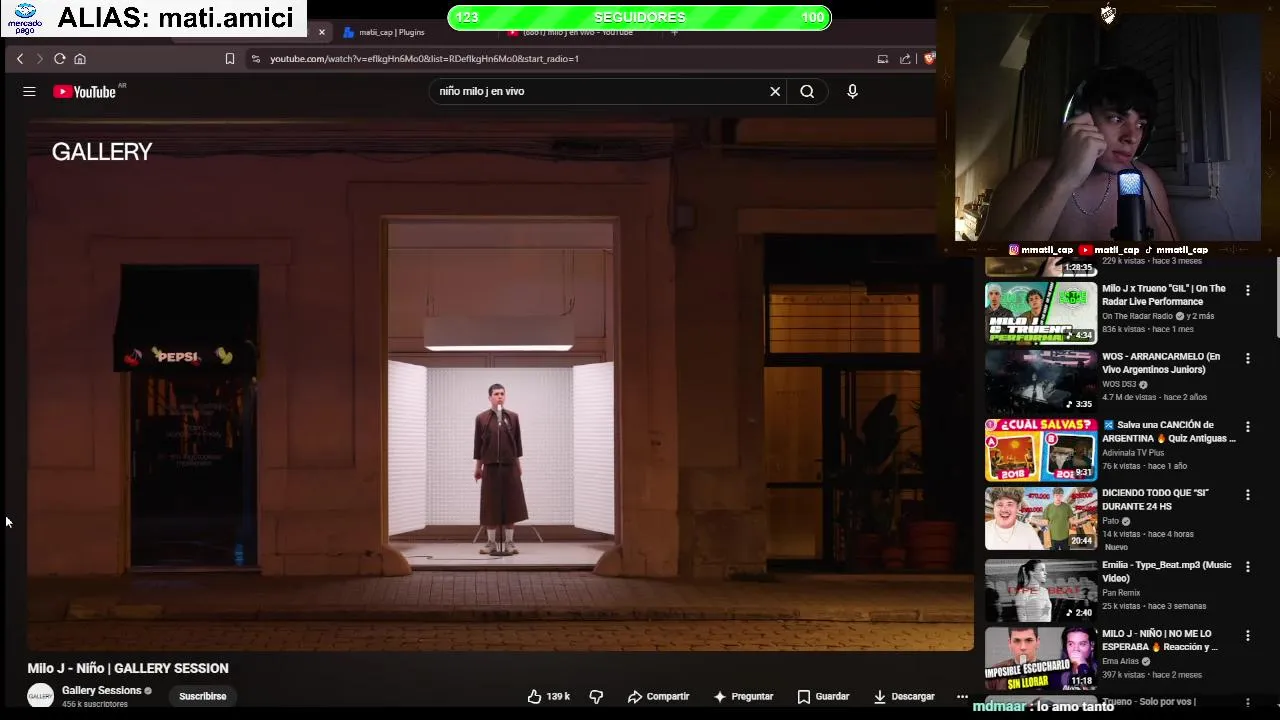Open options for MILO J NIÑO reaction video
1280x720 pixels.
1247,635
